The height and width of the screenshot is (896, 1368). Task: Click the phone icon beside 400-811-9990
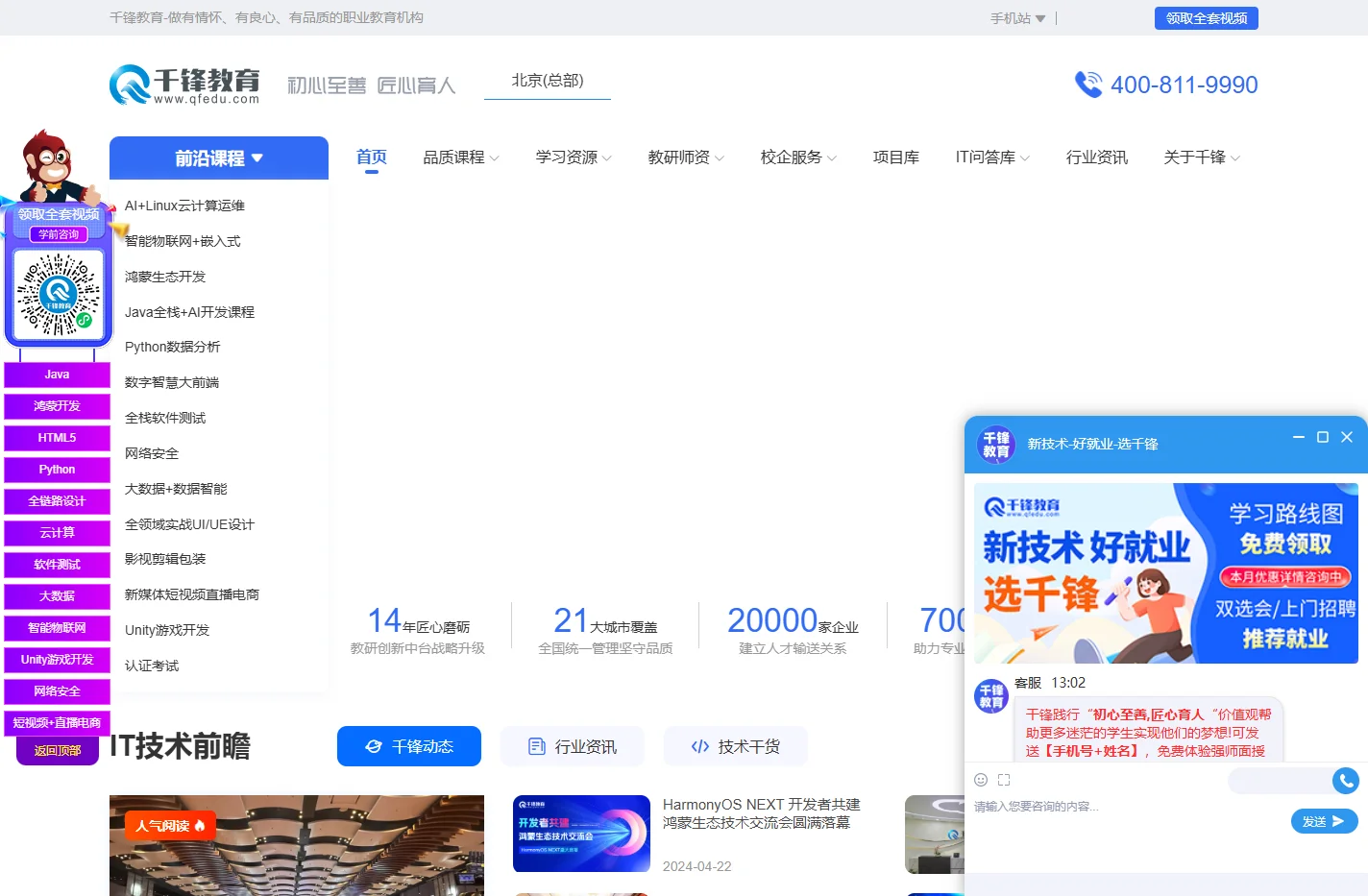[x=1088, y=85]
